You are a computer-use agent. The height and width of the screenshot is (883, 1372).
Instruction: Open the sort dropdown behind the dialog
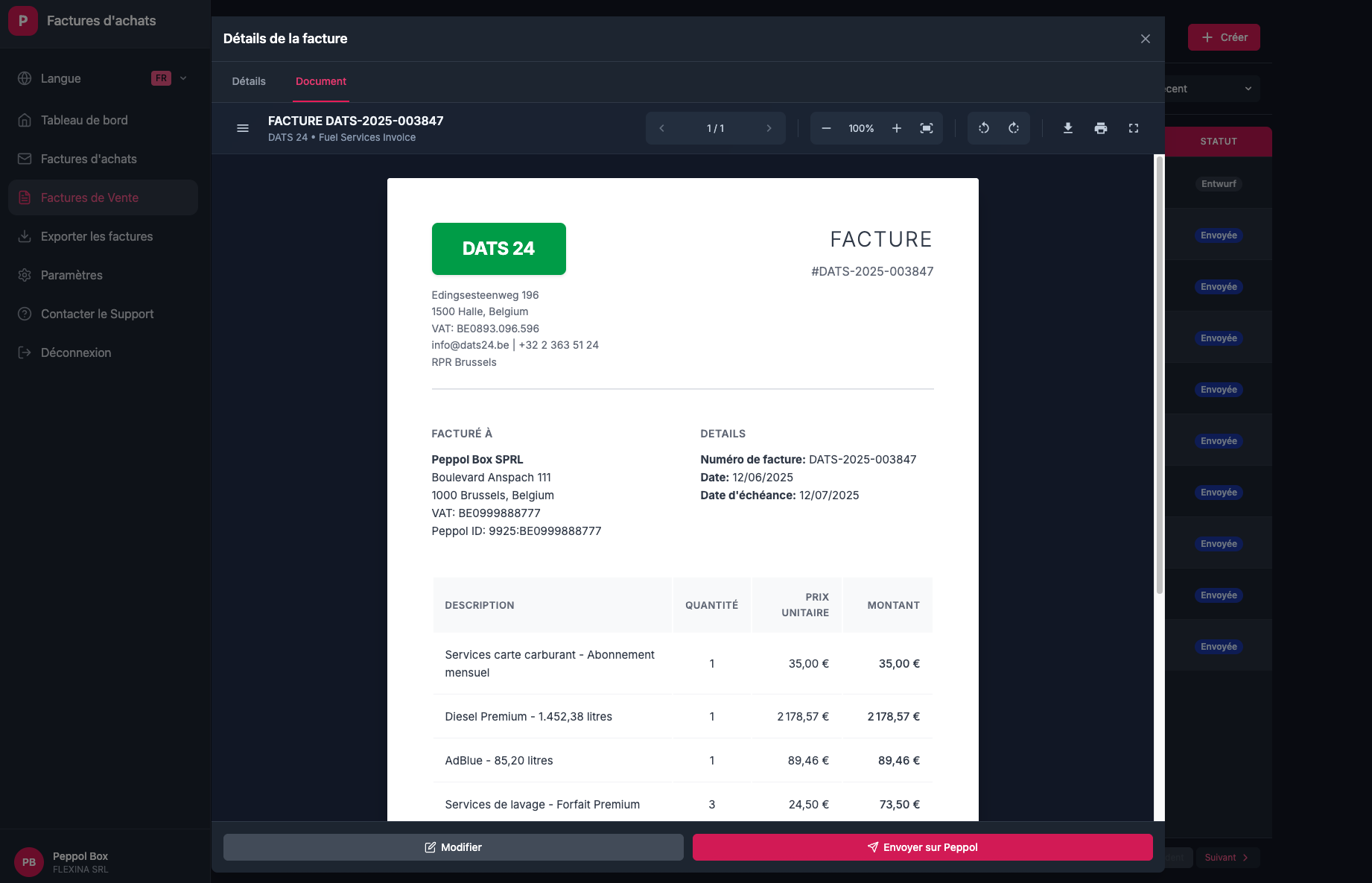(x=1212, y=89)
